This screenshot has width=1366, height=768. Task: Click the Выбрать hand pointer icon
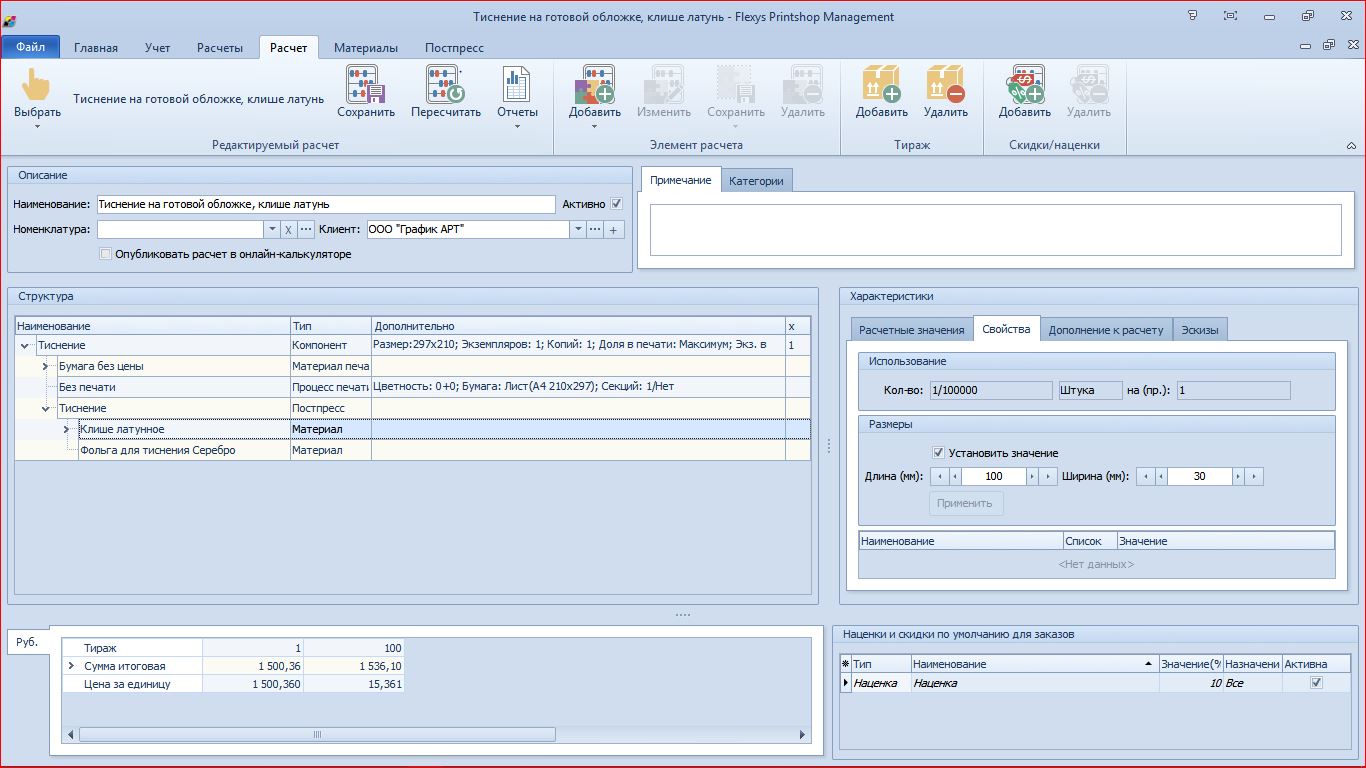click(37, 86)
